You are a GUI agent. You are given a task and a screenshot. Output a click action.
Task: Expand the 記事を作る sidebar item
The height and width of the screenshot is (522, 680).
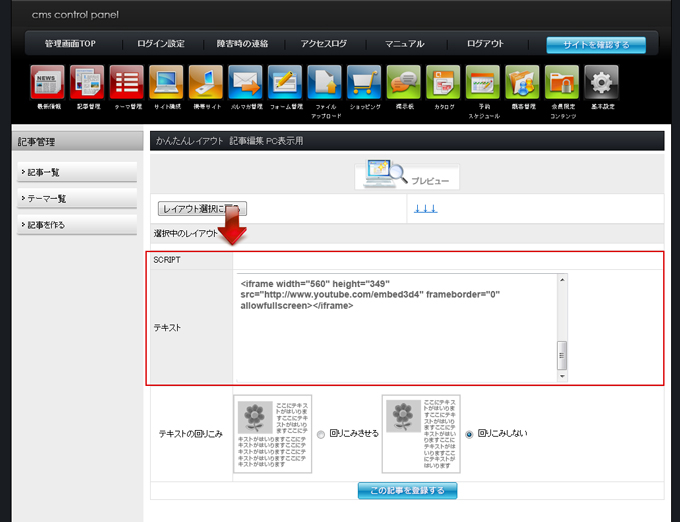77,225
